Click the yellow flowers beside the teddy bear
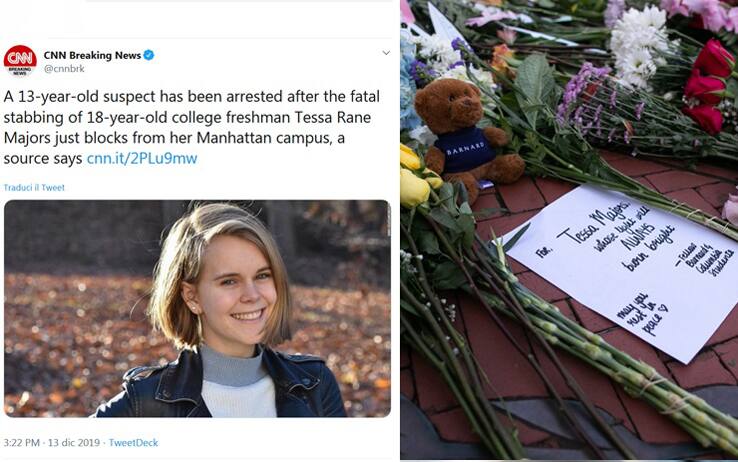Image resolution: width=738 pixels, height=462 pixels. click(x=414, y=176)
